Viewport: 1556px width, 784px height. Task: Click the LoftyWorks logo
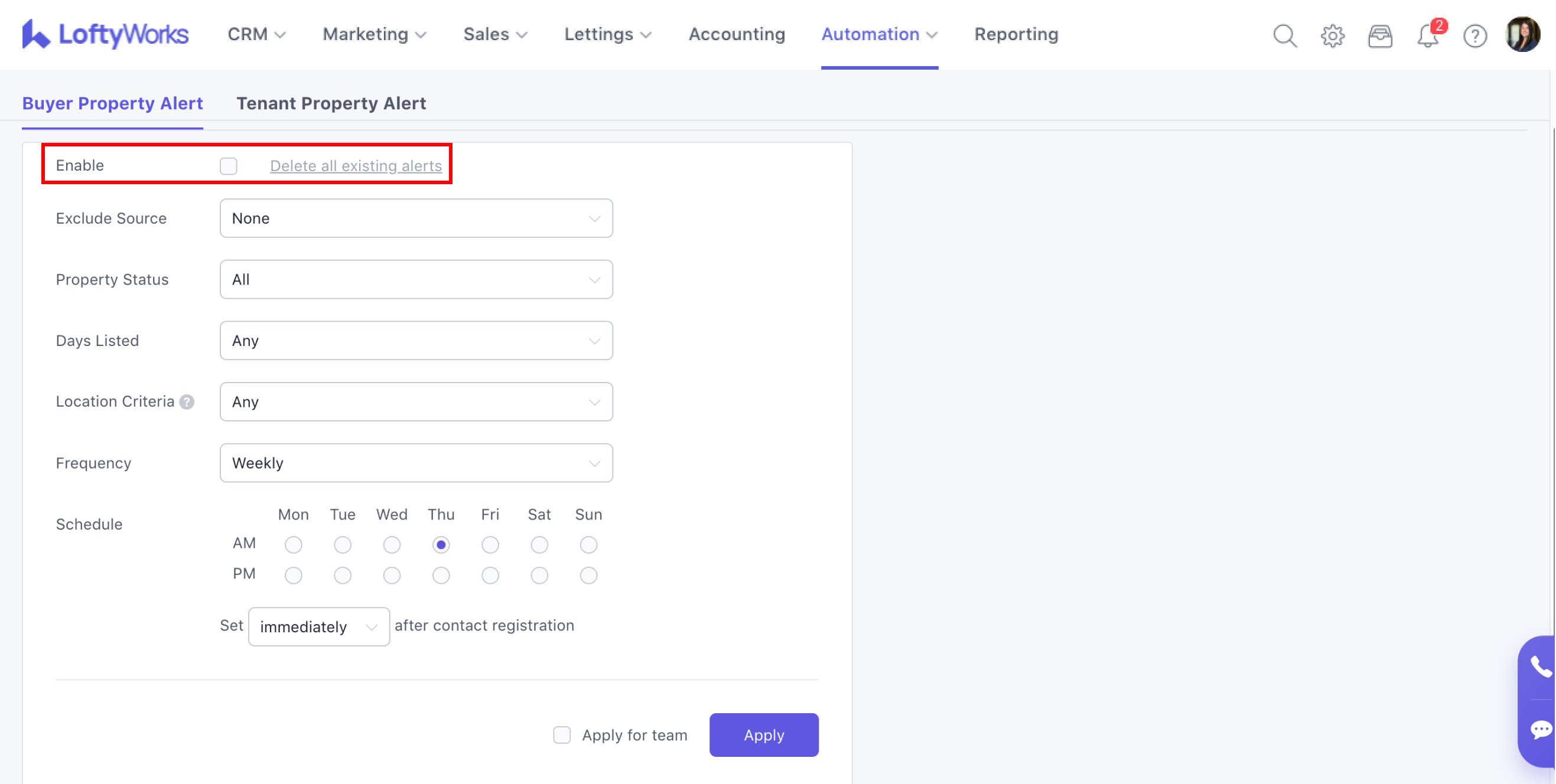tap(105, 34)
